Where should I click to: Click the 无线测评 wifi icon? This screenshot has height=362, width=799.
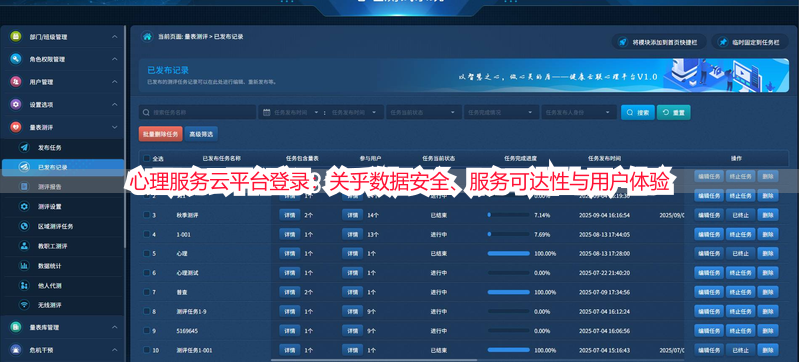[x=24, y=305]
